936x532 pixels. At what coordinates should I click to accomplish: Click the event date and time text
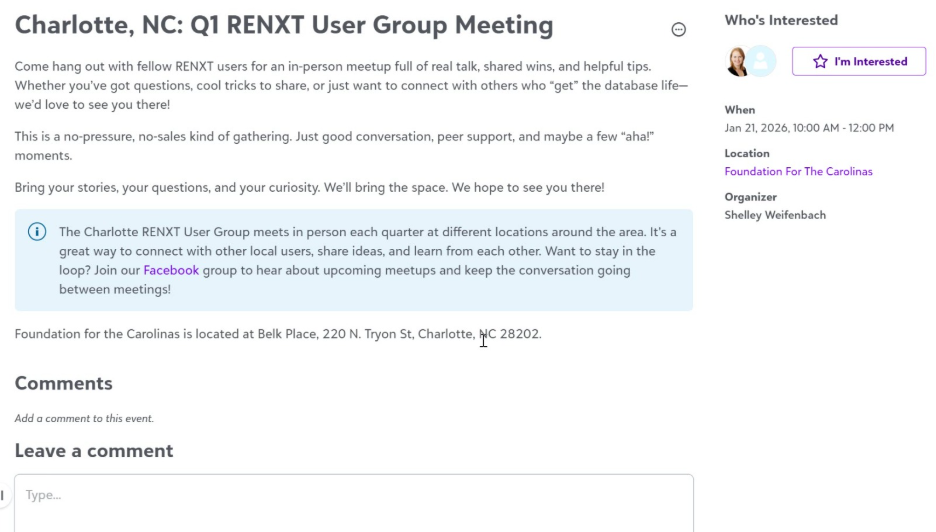pos(809,128)
